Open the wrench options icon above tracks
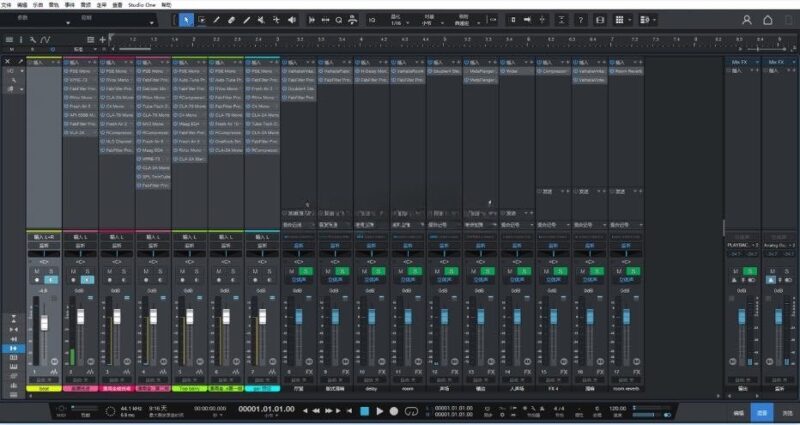 tap(33, 39)
